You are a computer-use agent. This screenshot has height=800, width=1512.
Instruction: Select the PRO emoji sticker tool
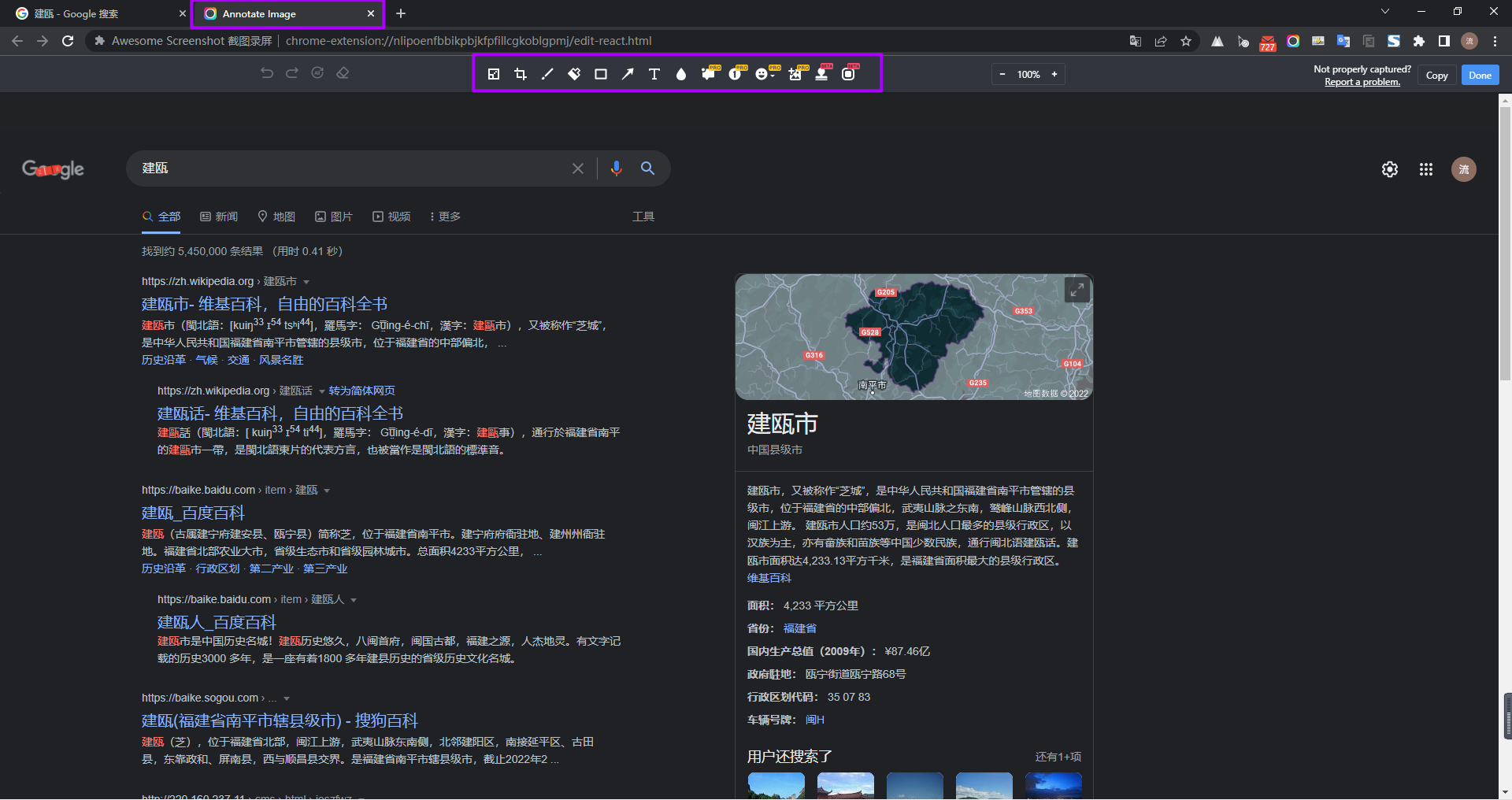[x=762, y=74]
